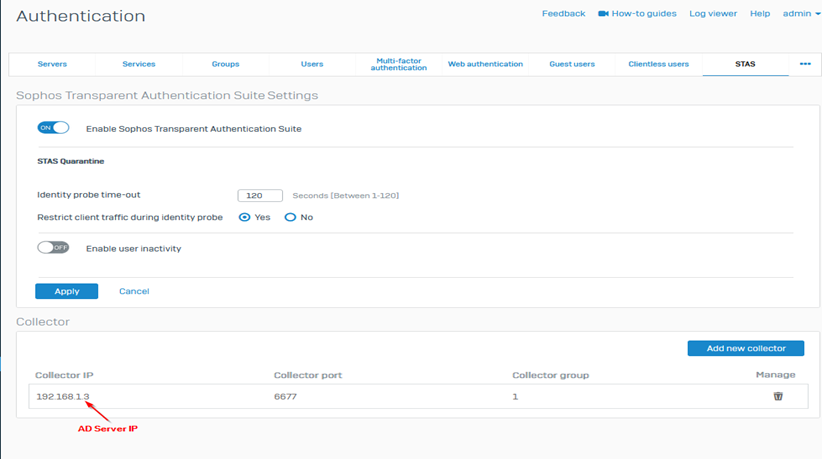Click the Cancel link
Image resolution: width=822 pixels, height=459 pixels.
click(x=134, y=291)
